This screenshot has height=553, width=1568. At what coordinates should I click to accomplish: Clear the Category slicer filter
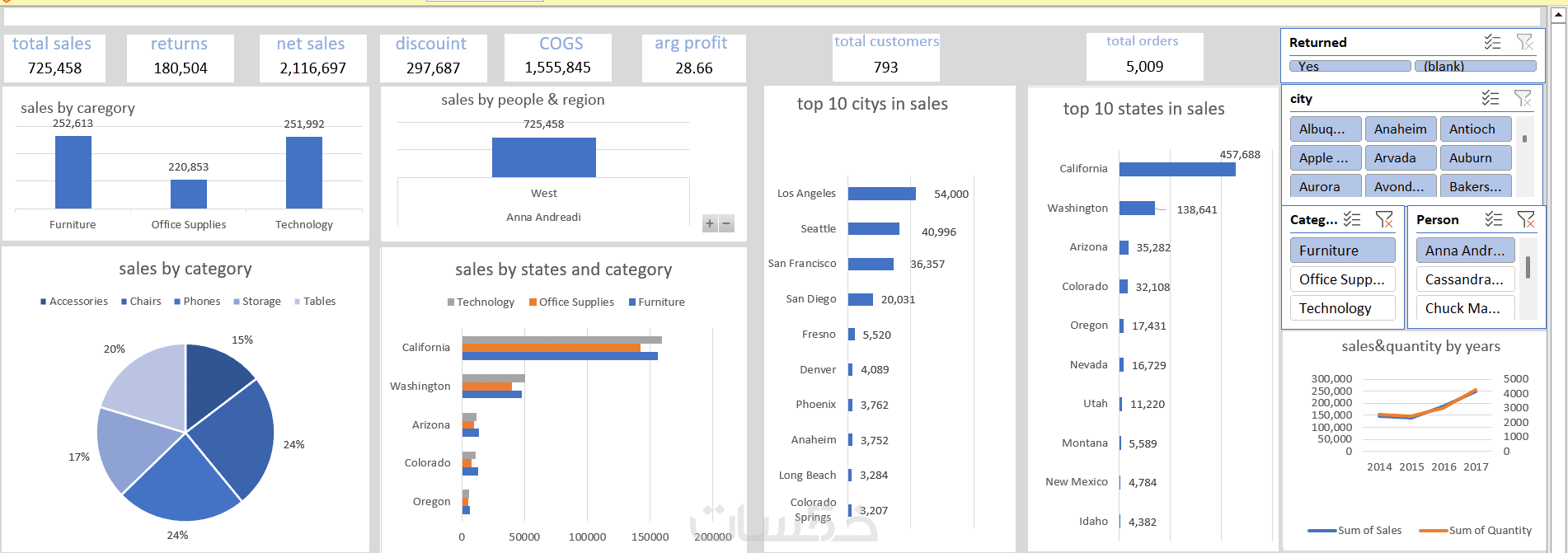1384,219
